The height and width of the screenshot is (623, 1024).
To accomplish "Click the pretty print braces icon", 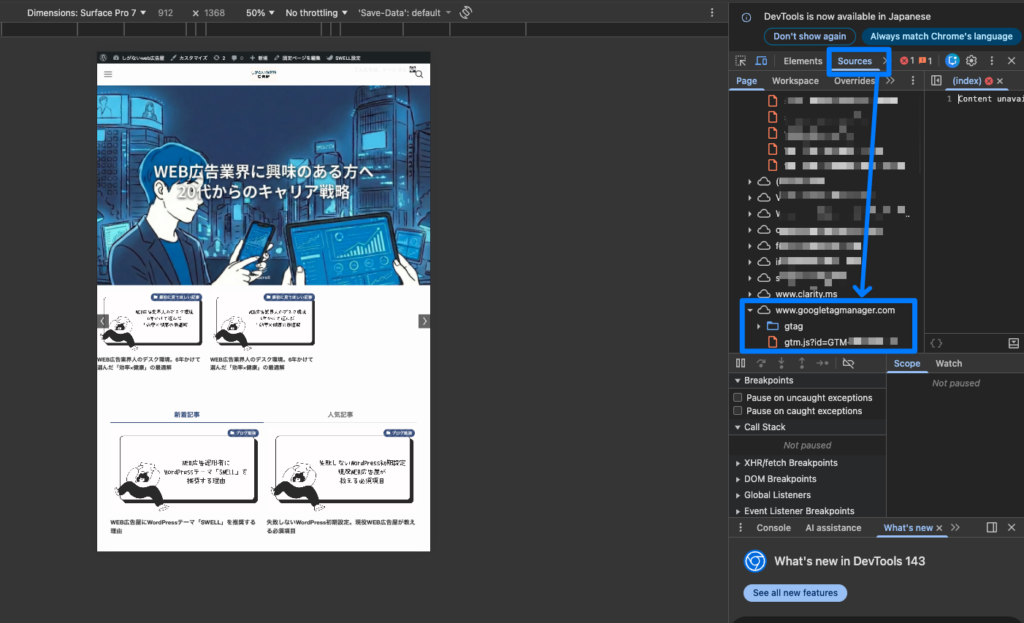I will [x=936, y=343].
